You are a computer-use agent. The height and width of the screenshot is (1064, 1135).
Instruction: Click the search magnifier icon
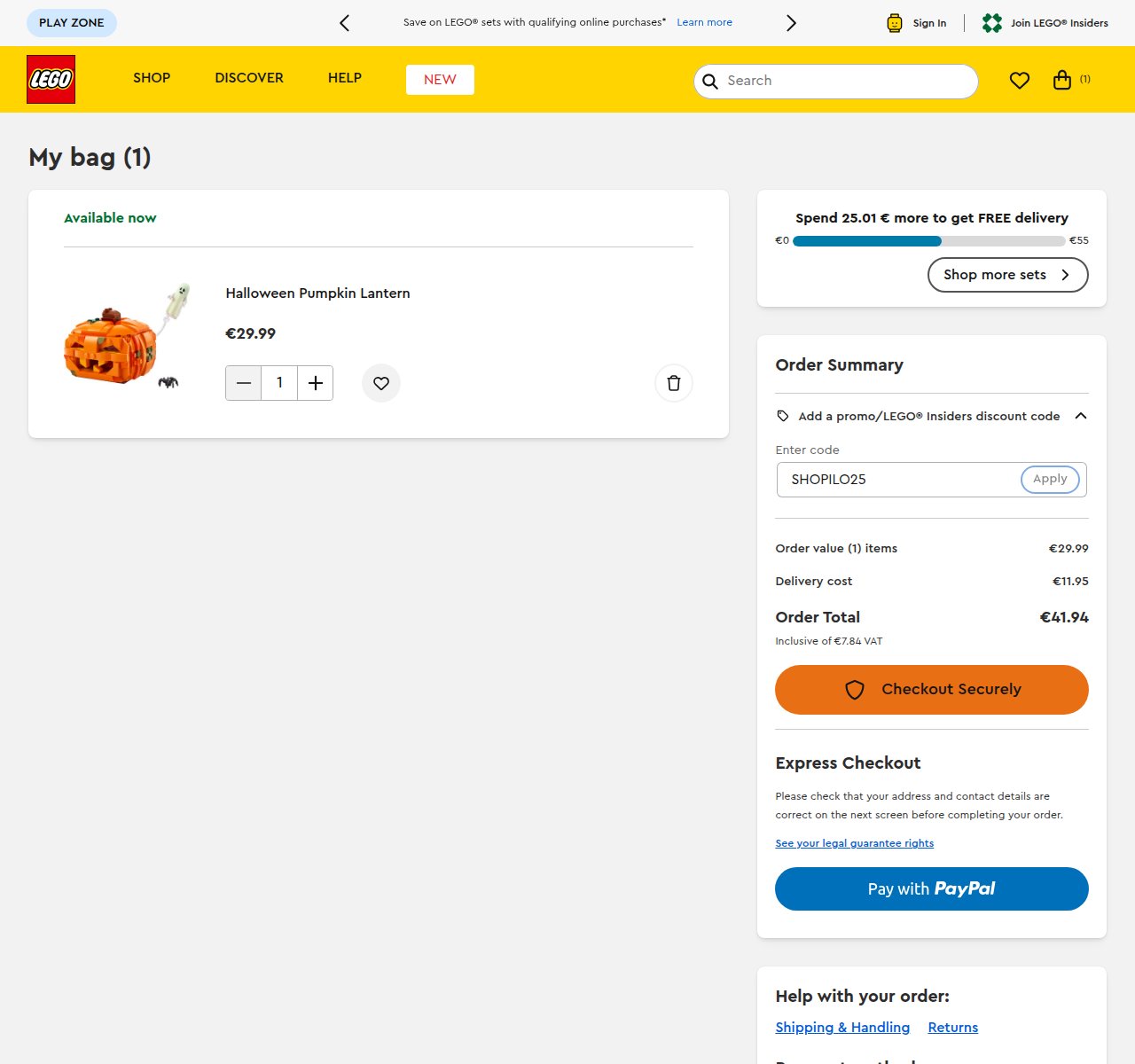click(x=710, y=82)
